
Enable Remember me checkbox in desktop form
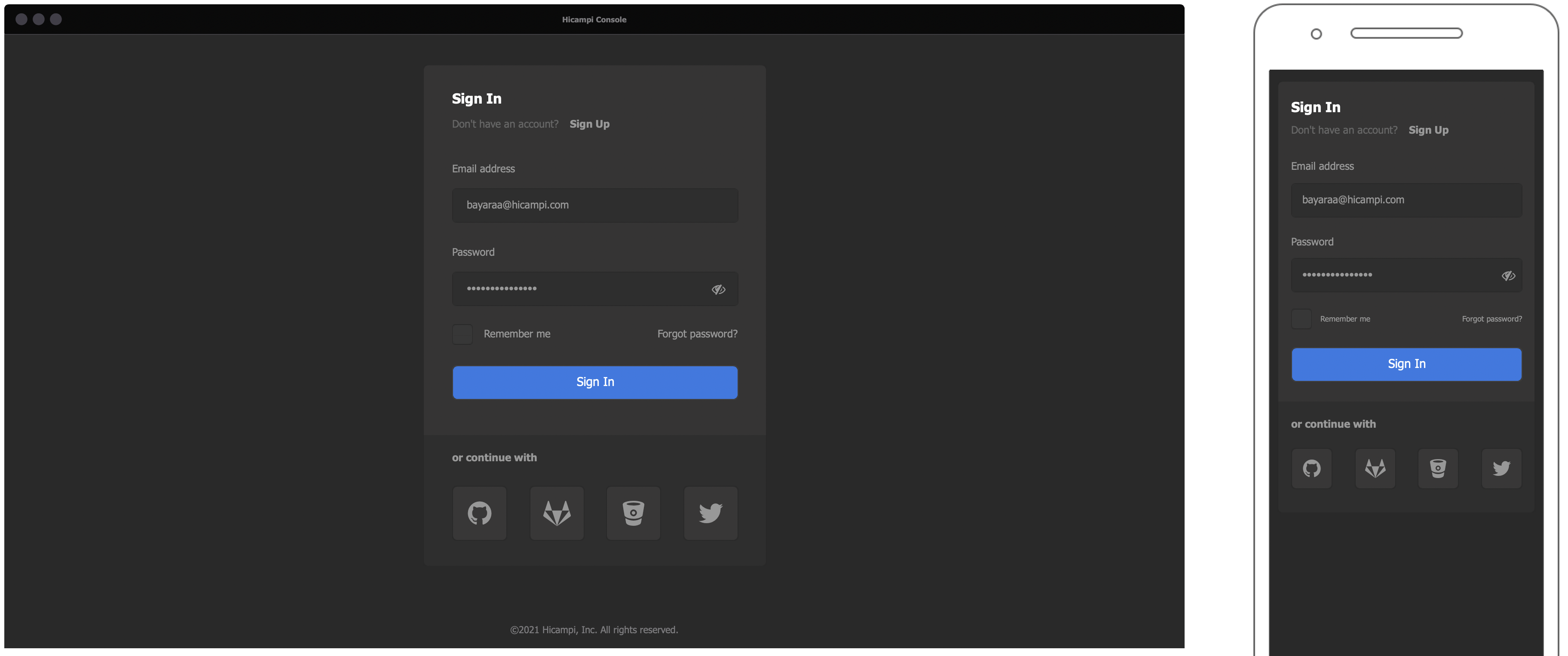tap(462, 334)
